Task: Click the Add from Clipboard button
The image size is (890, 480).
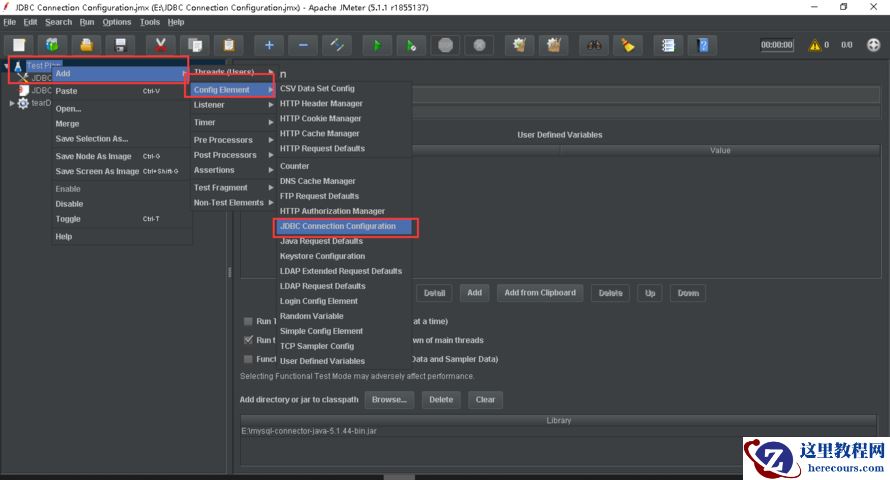Action: (540, 293)
